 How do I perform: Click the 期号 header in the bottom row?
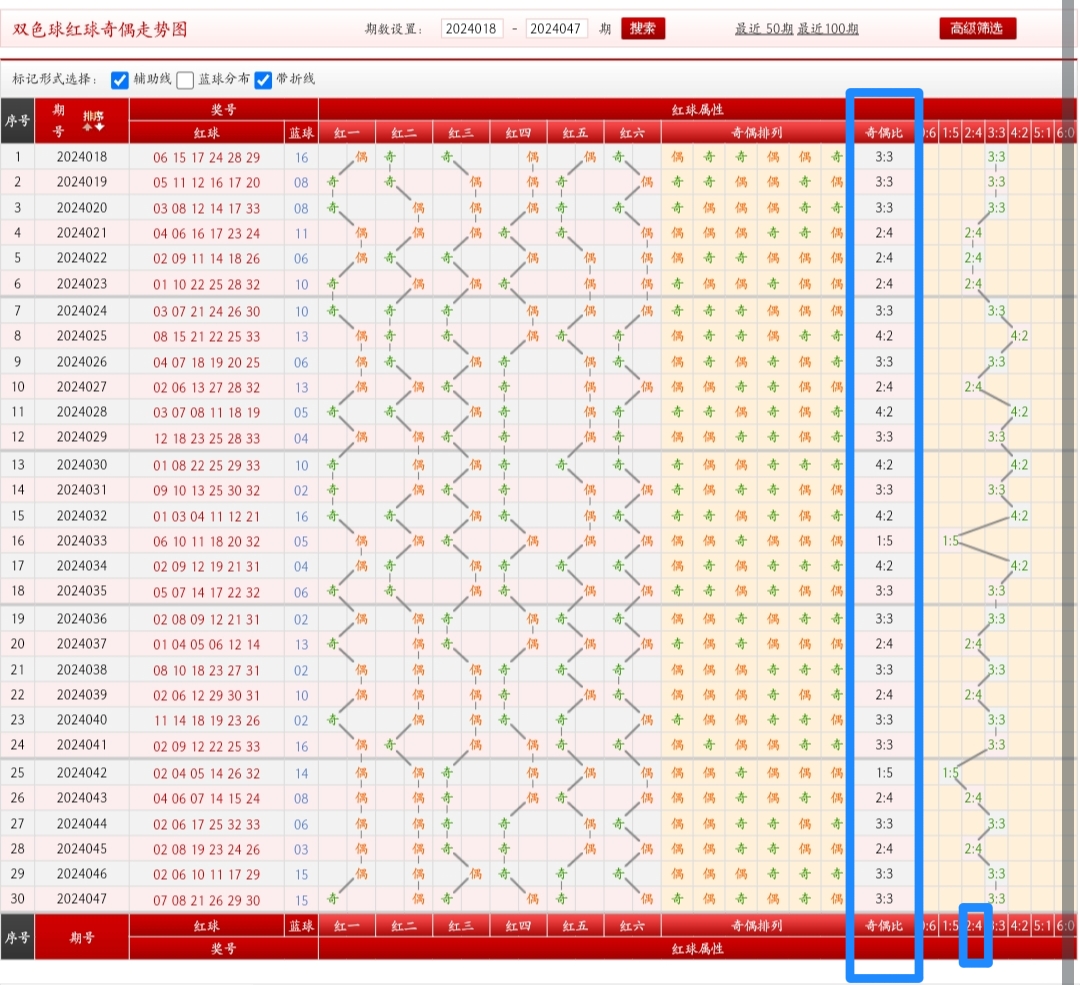tap(82, 937)
